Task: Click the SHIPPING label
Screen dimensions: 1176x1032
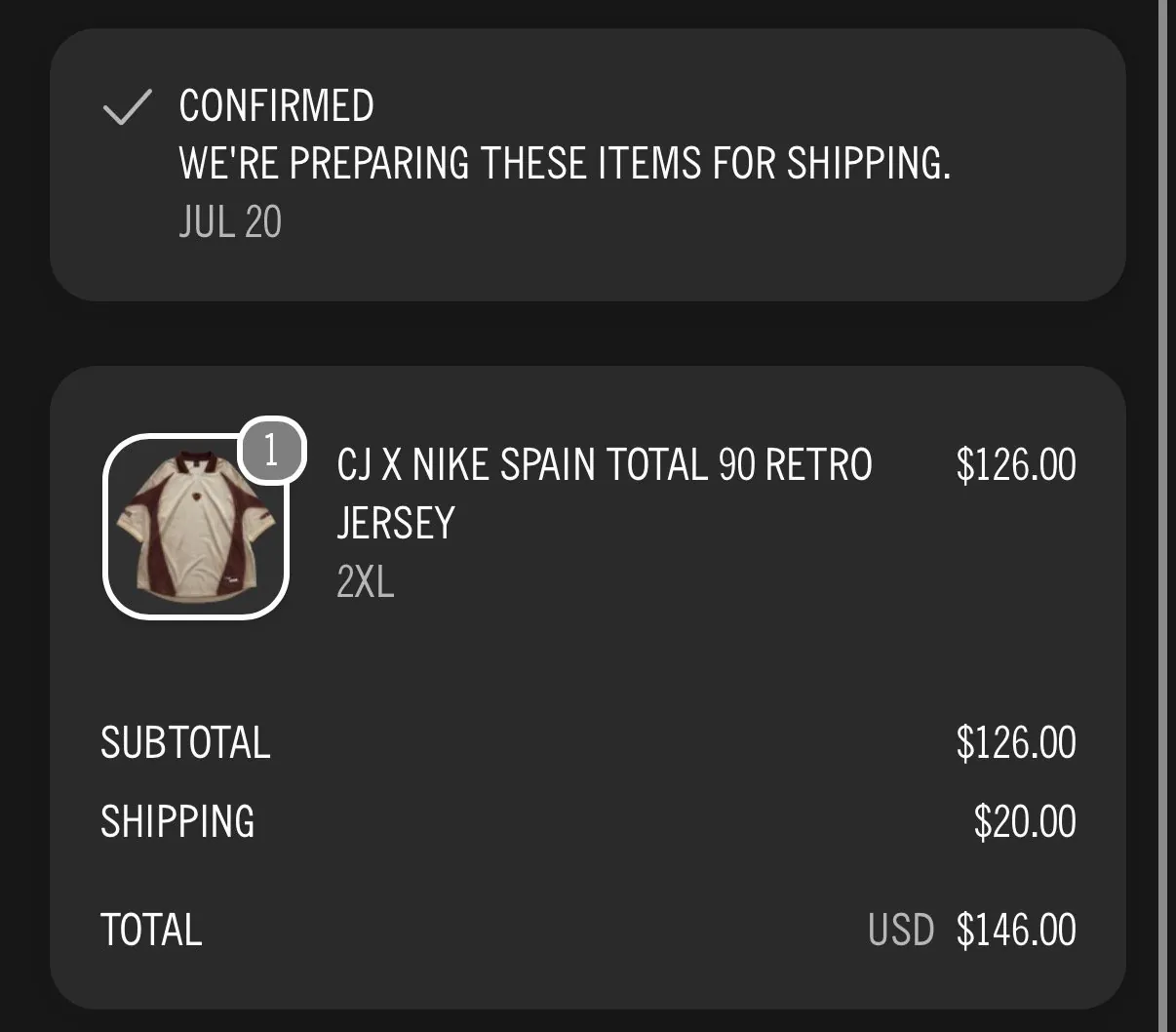Action: coord(177,821)
